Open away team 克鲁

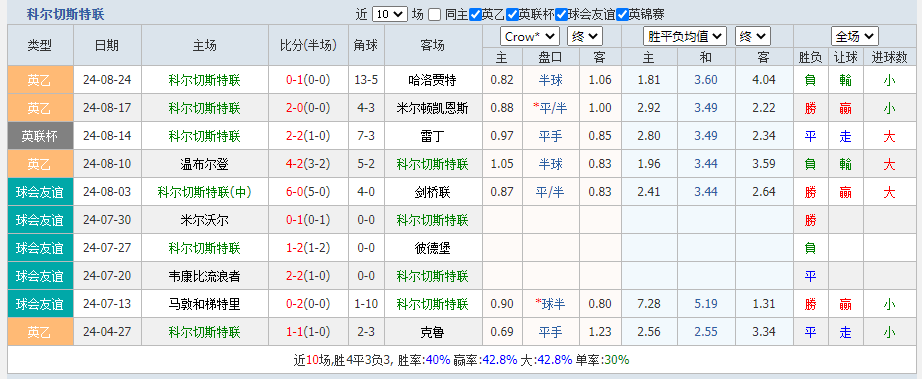433,333
